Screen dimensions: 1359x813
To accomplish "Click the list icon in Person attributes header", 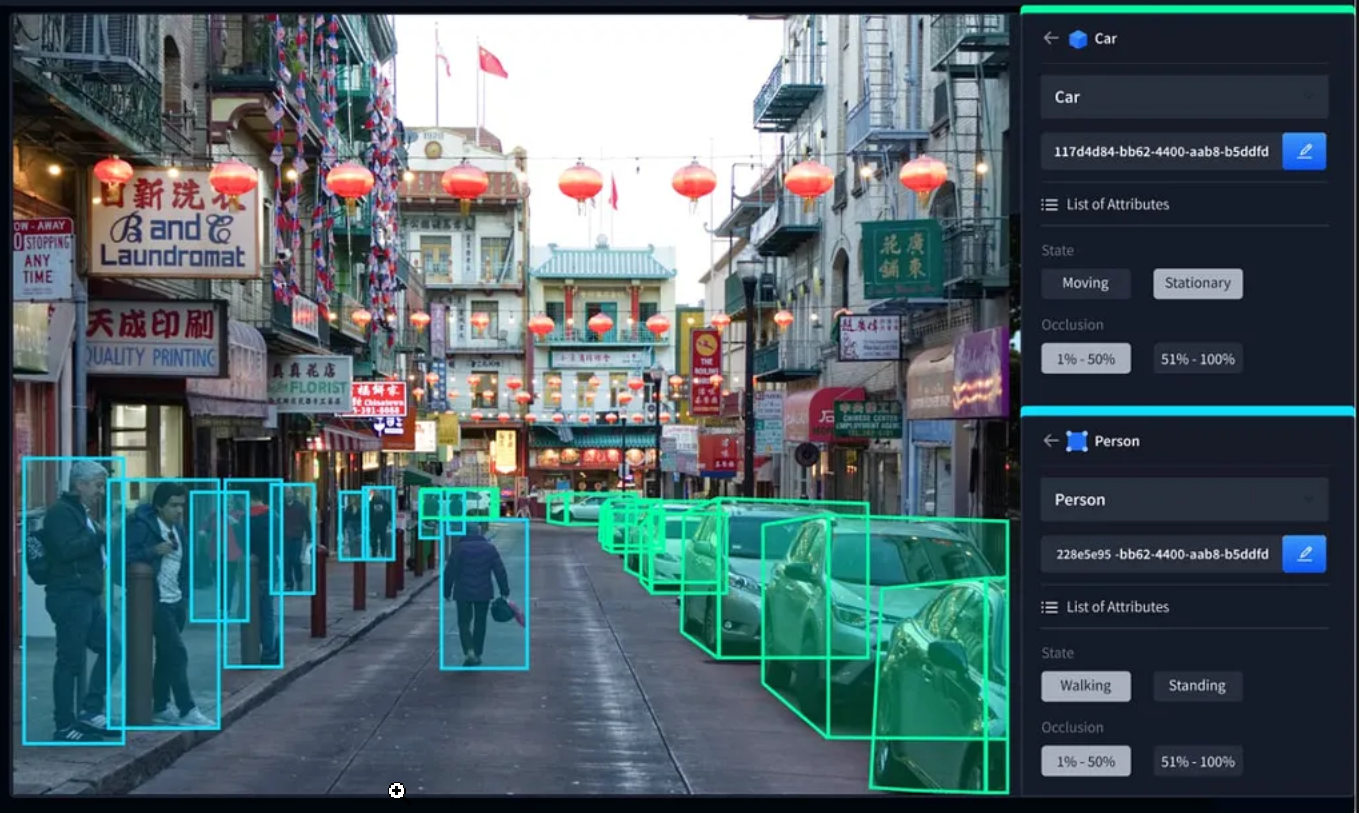I will (x=1049, y=607).
